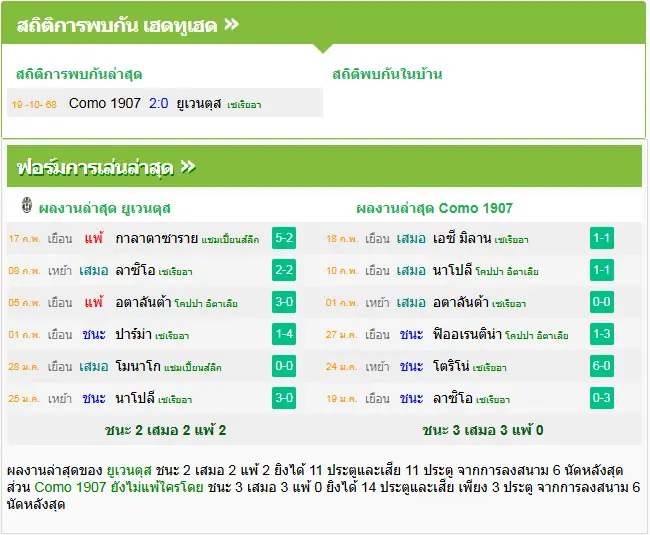650x535 pixels.
Task: Click the 1-4 score for ปาร์ม่า
Action: (284, 334)
